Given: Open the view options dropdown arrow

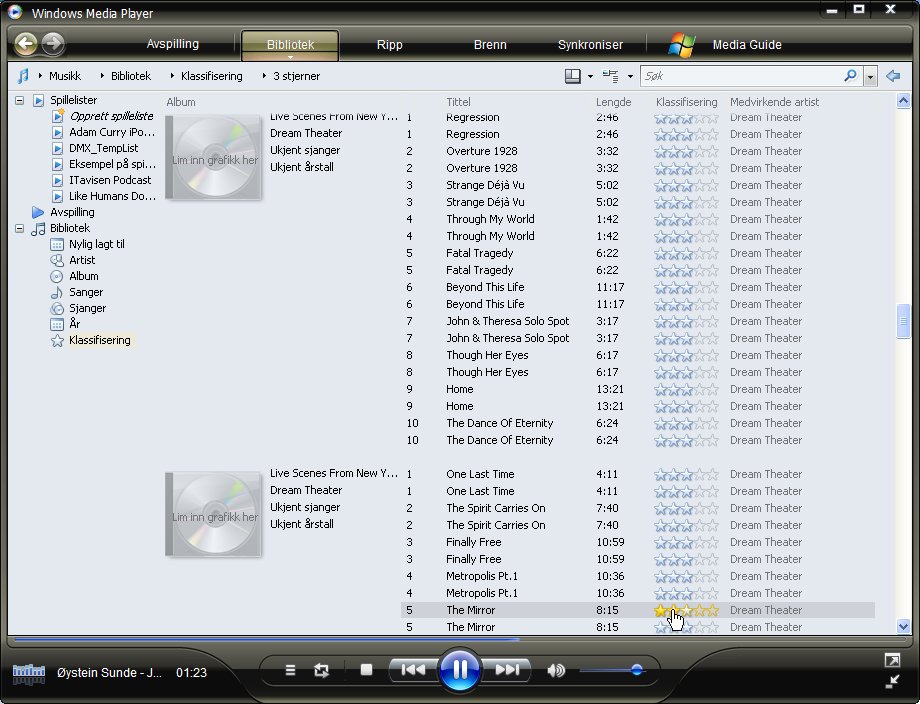Looking at the screenshot, I should tap(630, 76).
